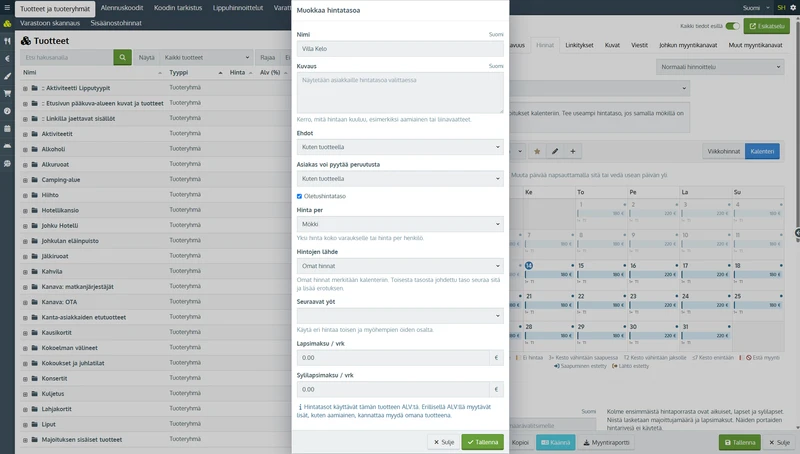The image size is (800, 454).
Task: Click the Myyntiraportti button
Action: [x=606, y=443]
